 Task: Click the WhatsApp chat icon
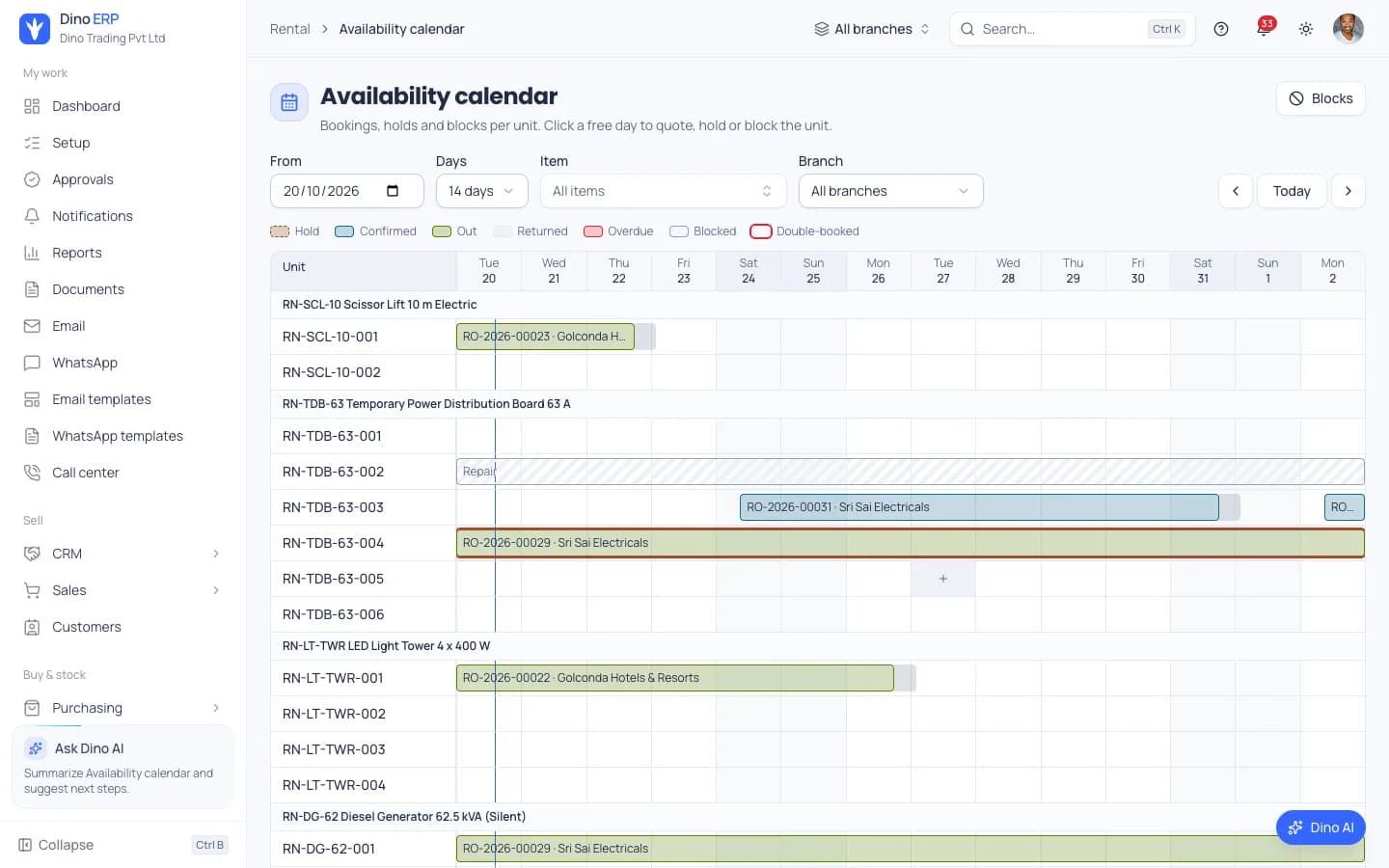pos(32,363)
